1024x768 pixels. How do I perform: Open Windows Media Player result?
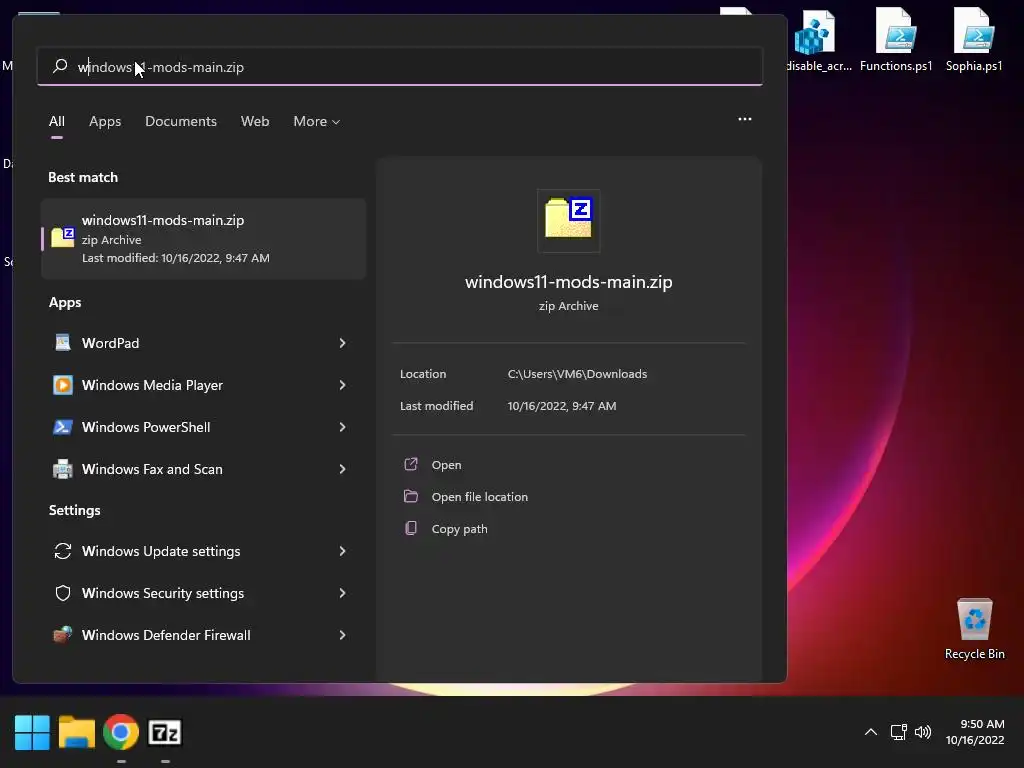tap(203, 385)
